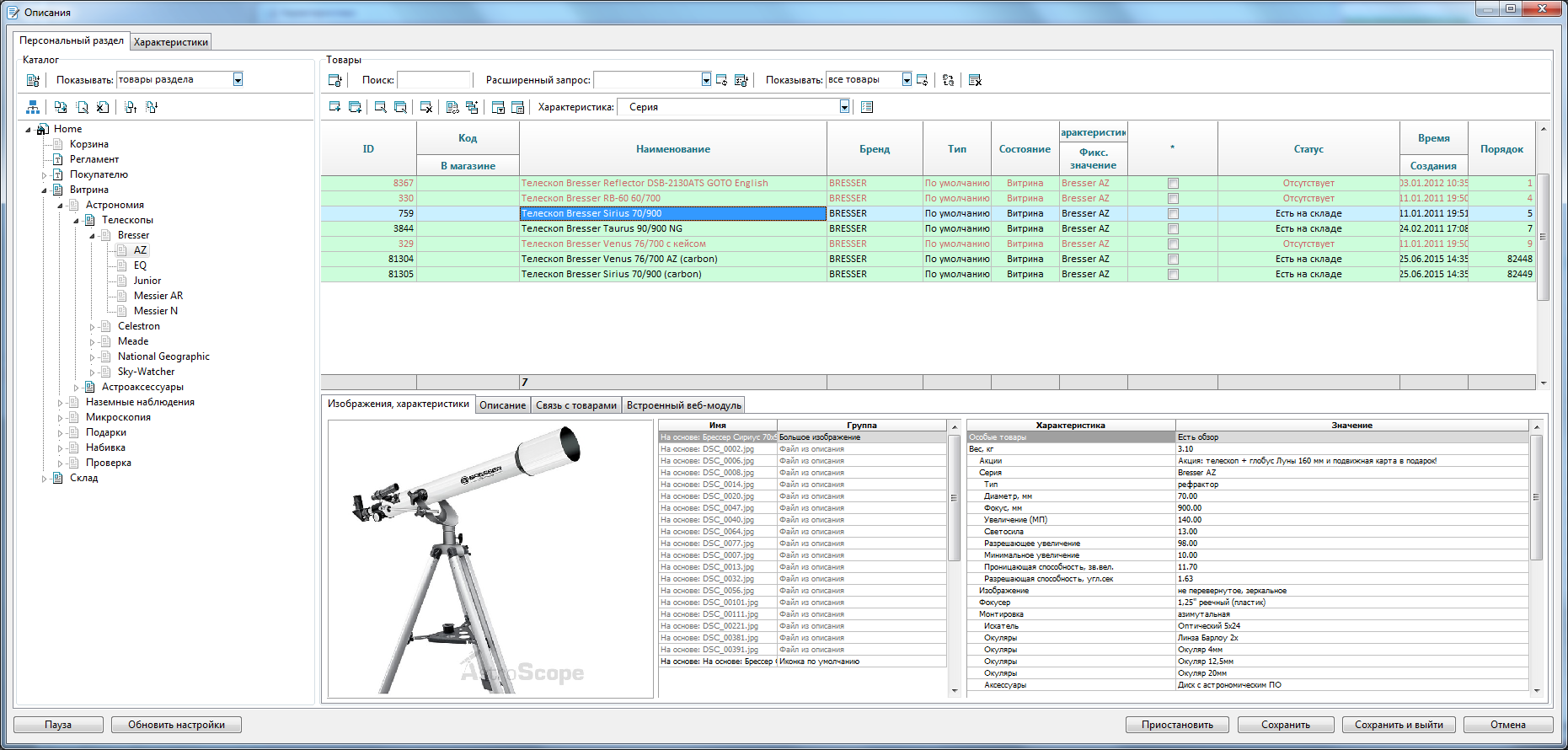The height and width of the screenshot is (750, 1568).
Task: Open the Встроенный веб-модуль tab
Action: [684, 405]
